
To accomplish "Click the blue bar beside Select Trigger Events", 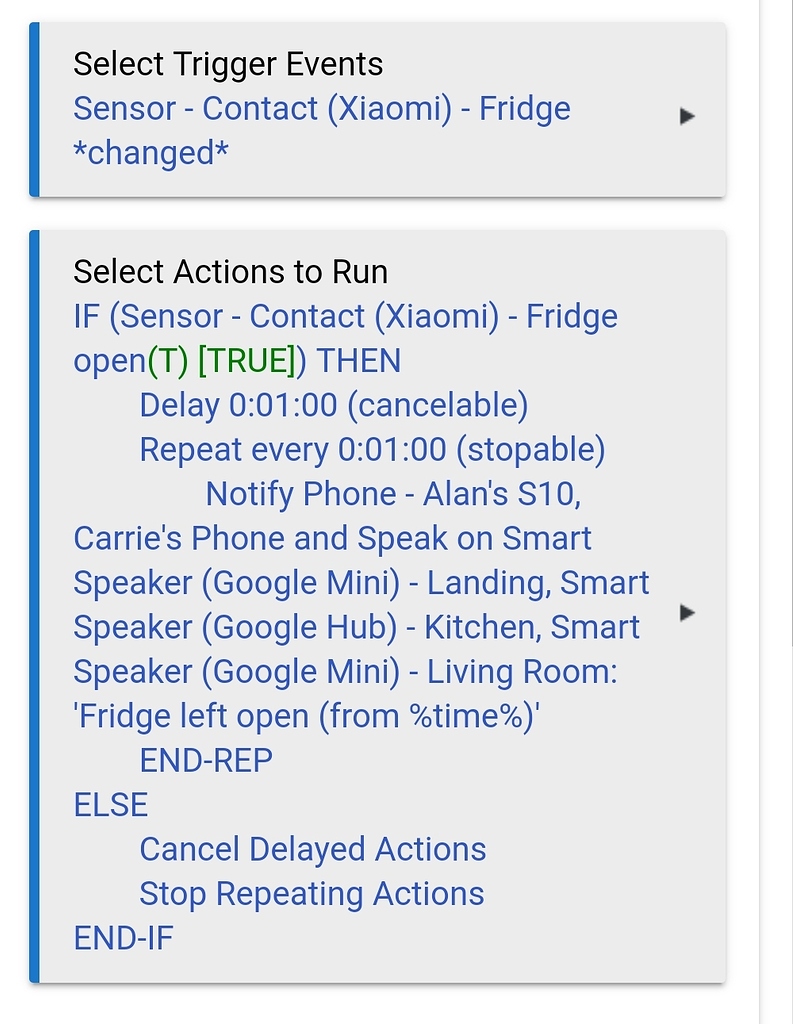I will pos(34,109).
